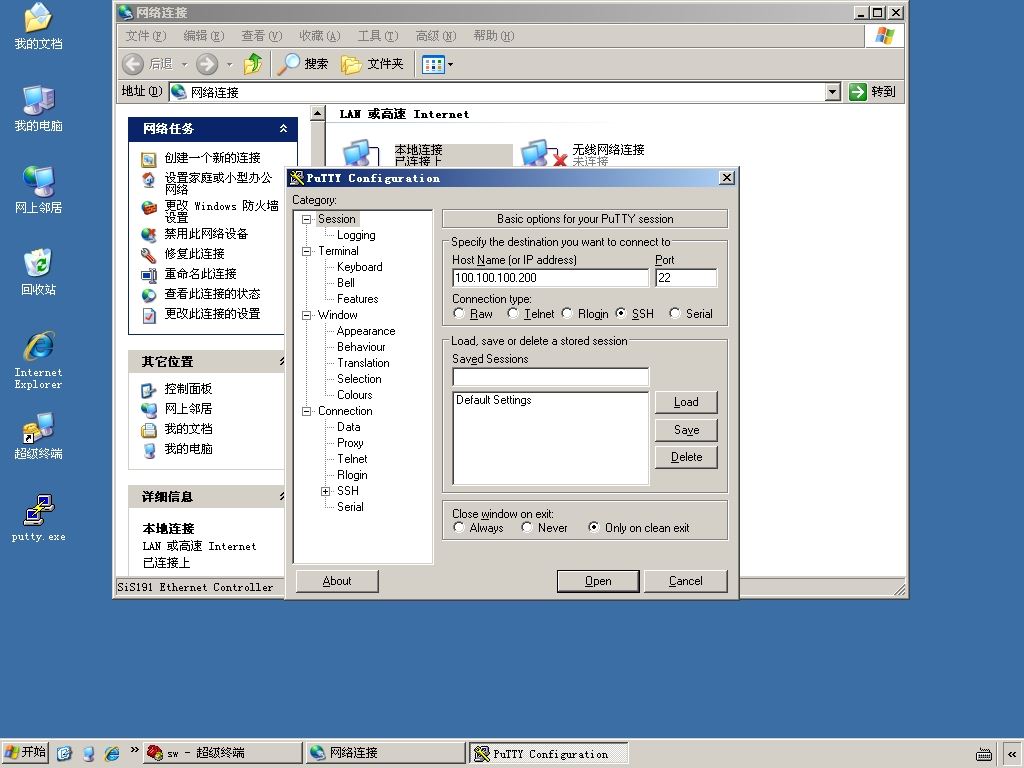This screenshot has width=1024, height=768.
Task: Click the up-folder icon in toolbar
Action: [253, 64]
